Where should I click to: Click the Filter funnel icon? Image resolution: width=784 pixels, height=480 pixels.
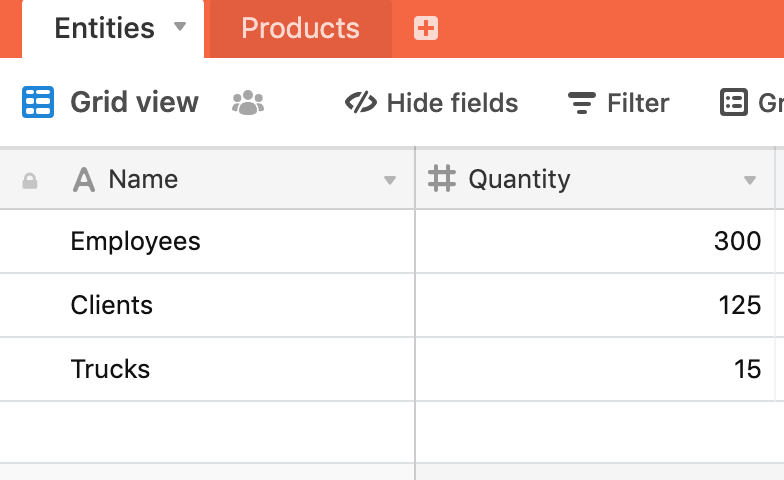pos(582,102)
